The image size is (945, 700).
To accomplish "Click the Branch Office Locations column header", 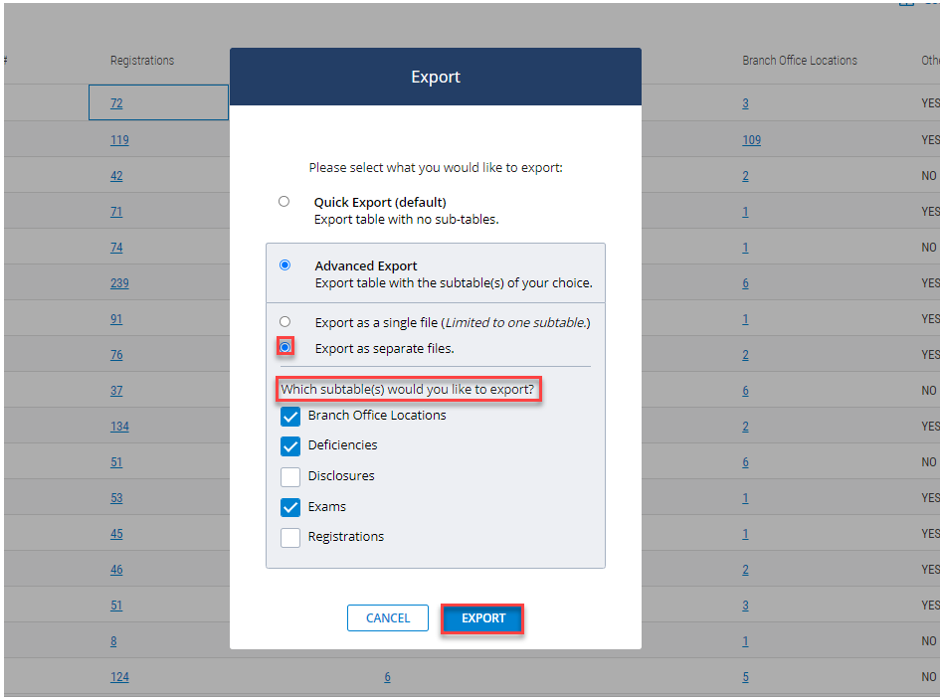I will pos(799,61).
